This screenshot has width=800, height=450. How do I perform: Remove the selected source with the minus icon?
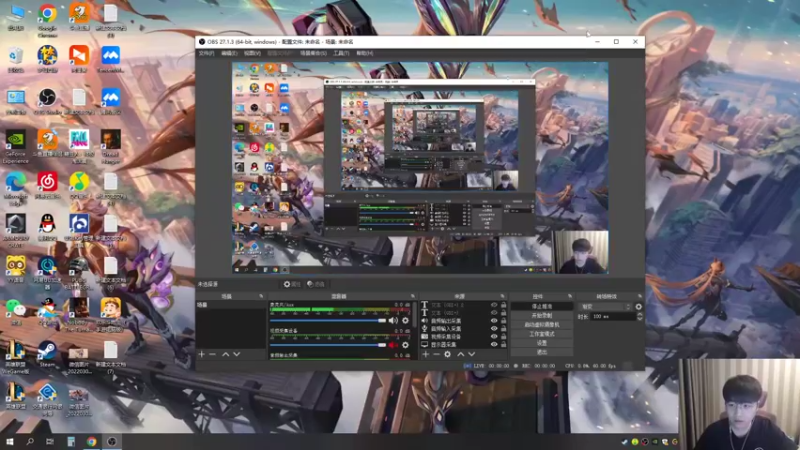(x=436, y=354)
